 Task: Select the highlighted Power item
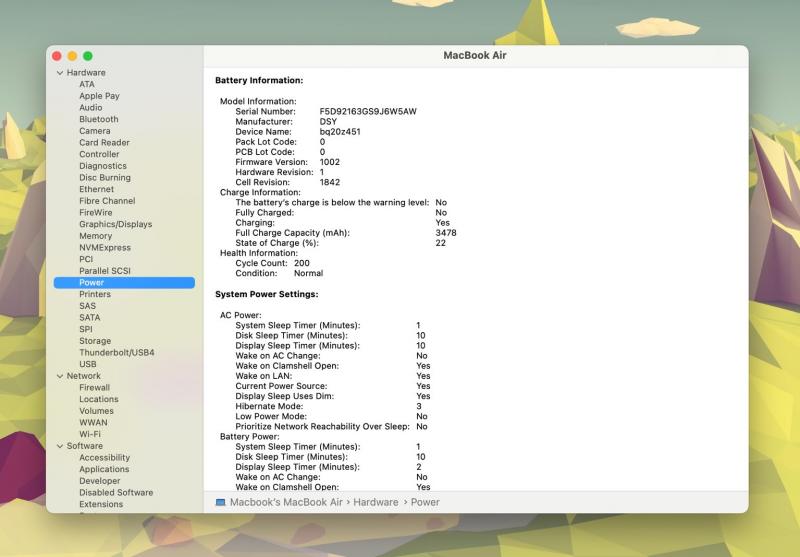[x=92, y=283]
